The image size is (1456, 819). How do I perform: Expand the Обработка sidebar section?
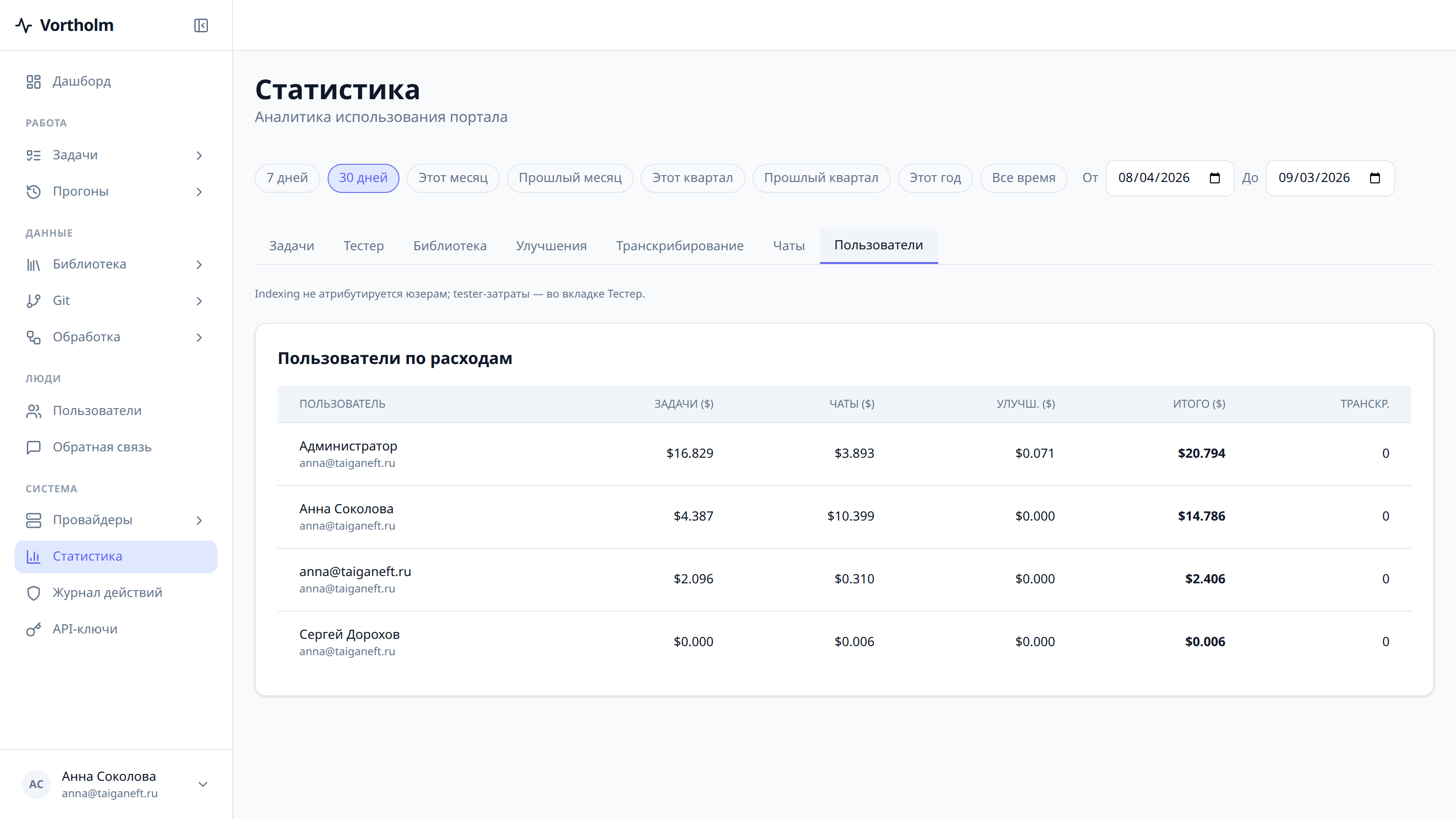199,338
